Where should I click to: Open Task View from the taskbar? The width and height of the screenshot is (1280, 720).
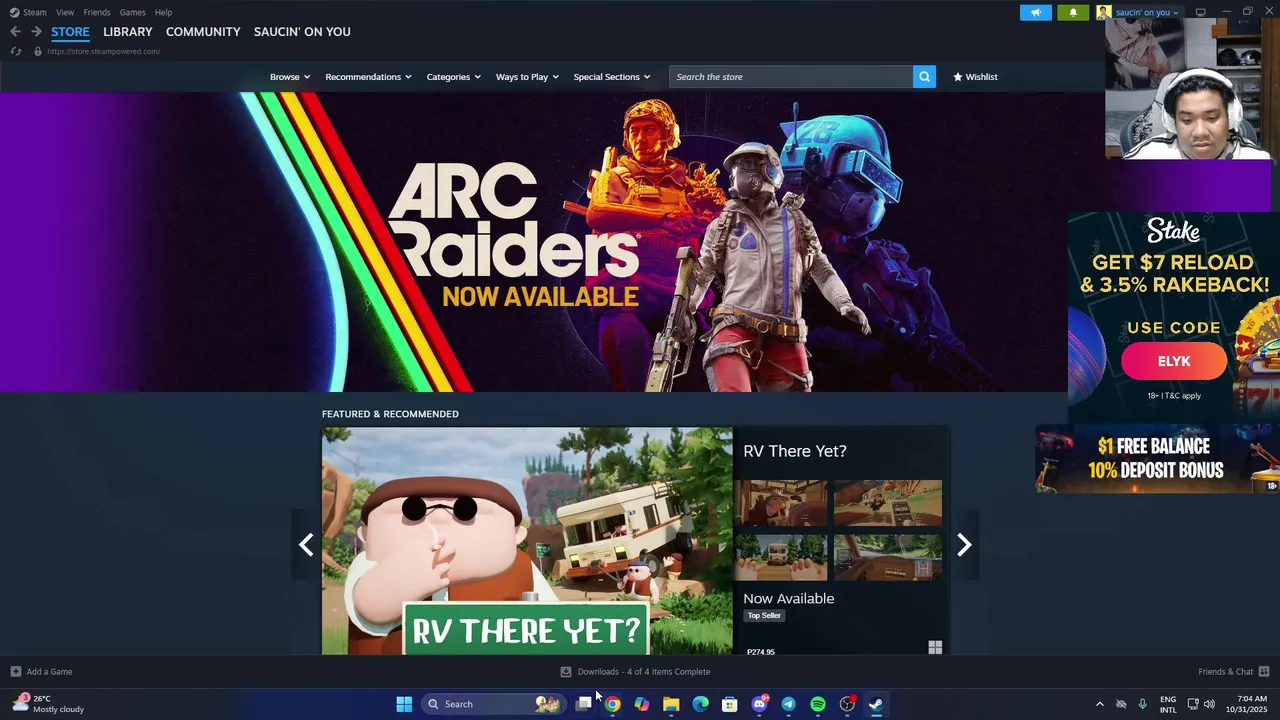click(x=583, y=704)
